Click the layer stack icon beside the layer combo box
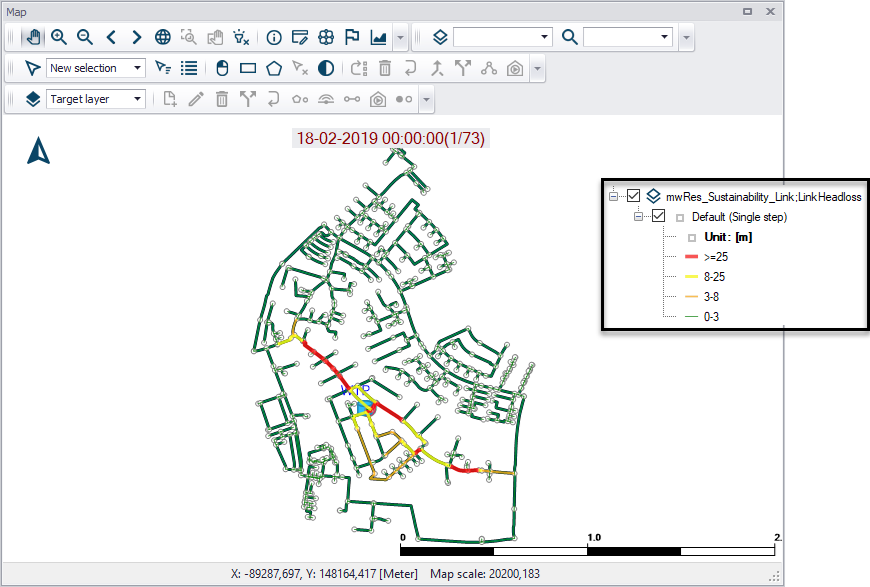 pyautogui.click(x=440, y=37)
